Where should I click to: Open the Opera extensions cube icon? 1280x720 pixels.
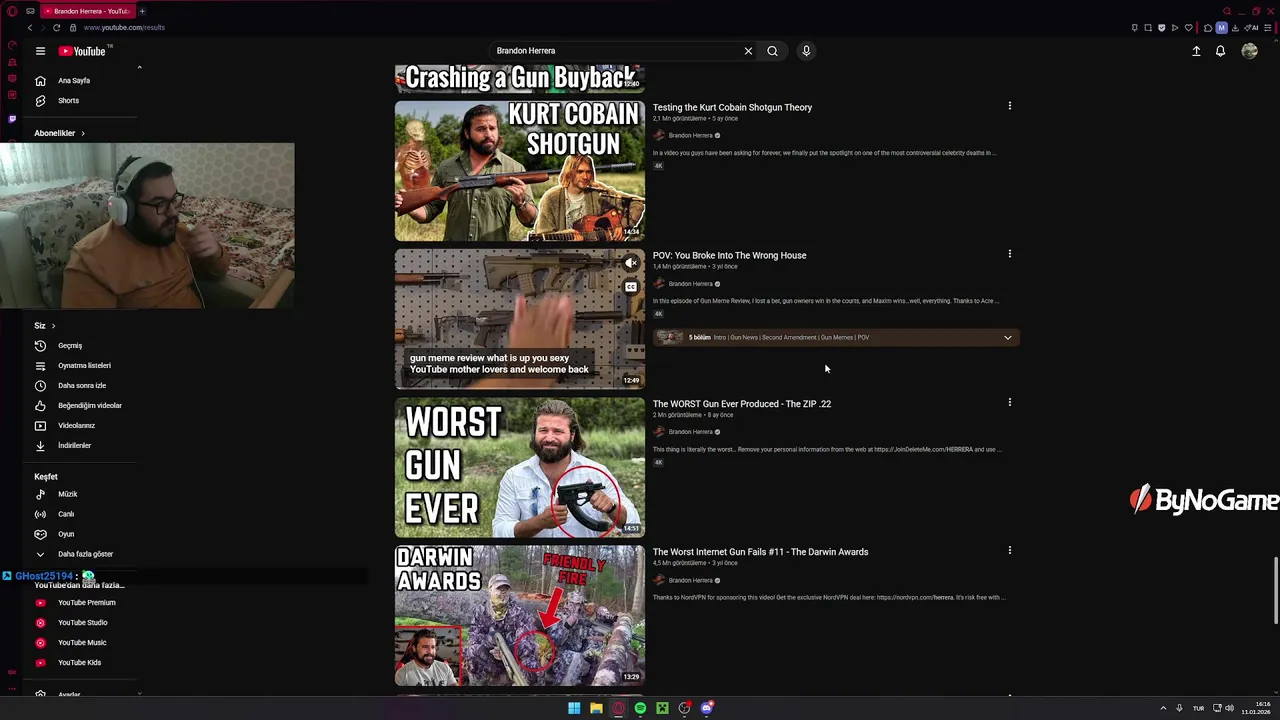point(1208,28)
